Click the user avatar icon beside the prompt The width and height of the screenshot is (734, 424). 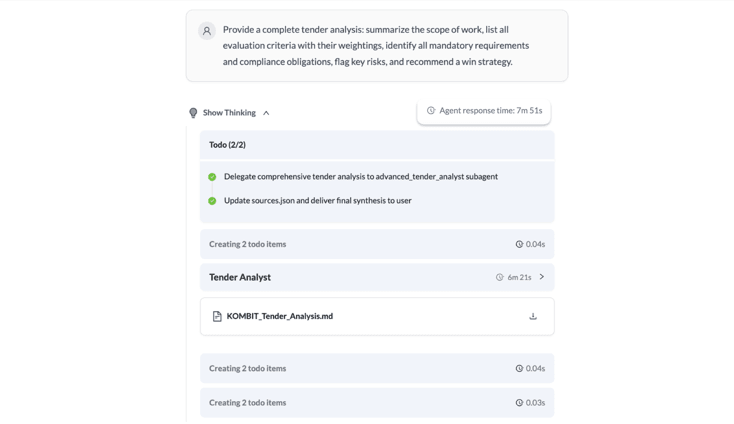206,31
